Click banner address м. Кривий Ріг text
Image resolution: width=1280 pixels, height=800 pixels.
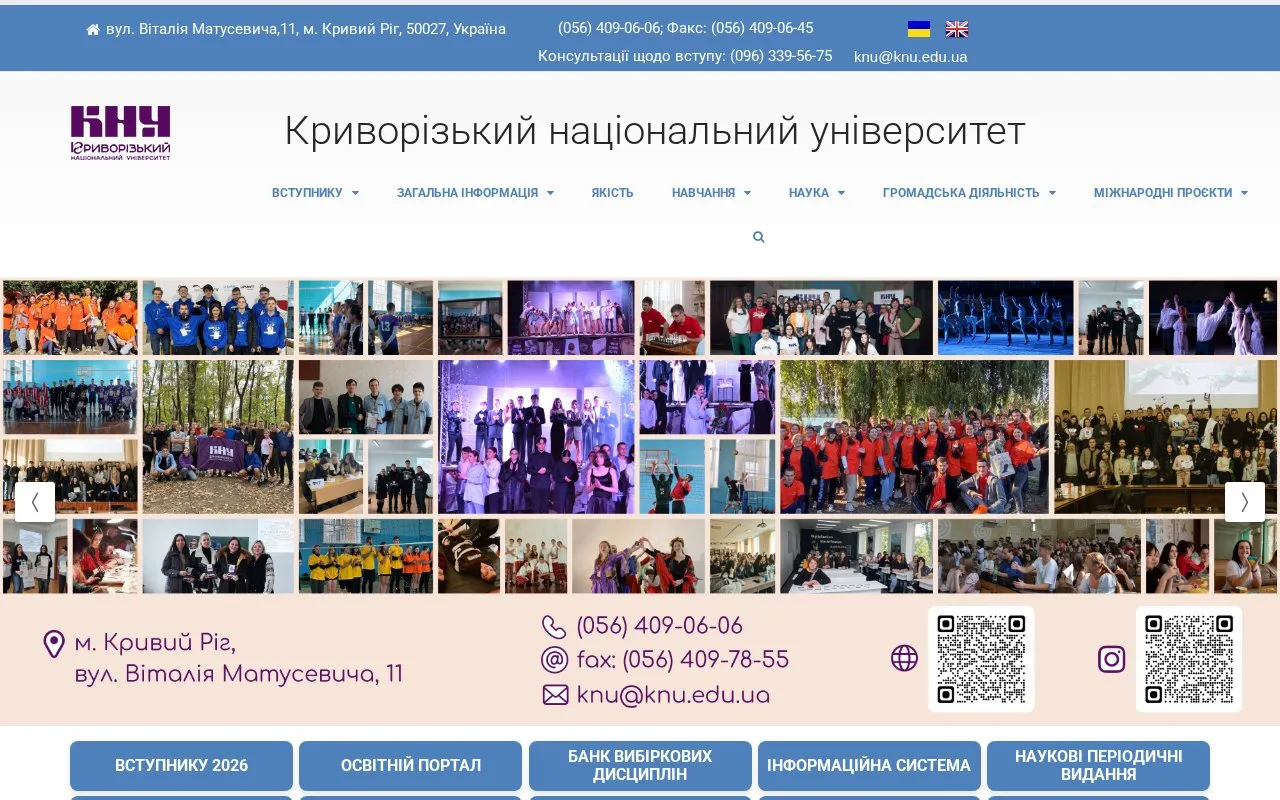tap(155, 643)
